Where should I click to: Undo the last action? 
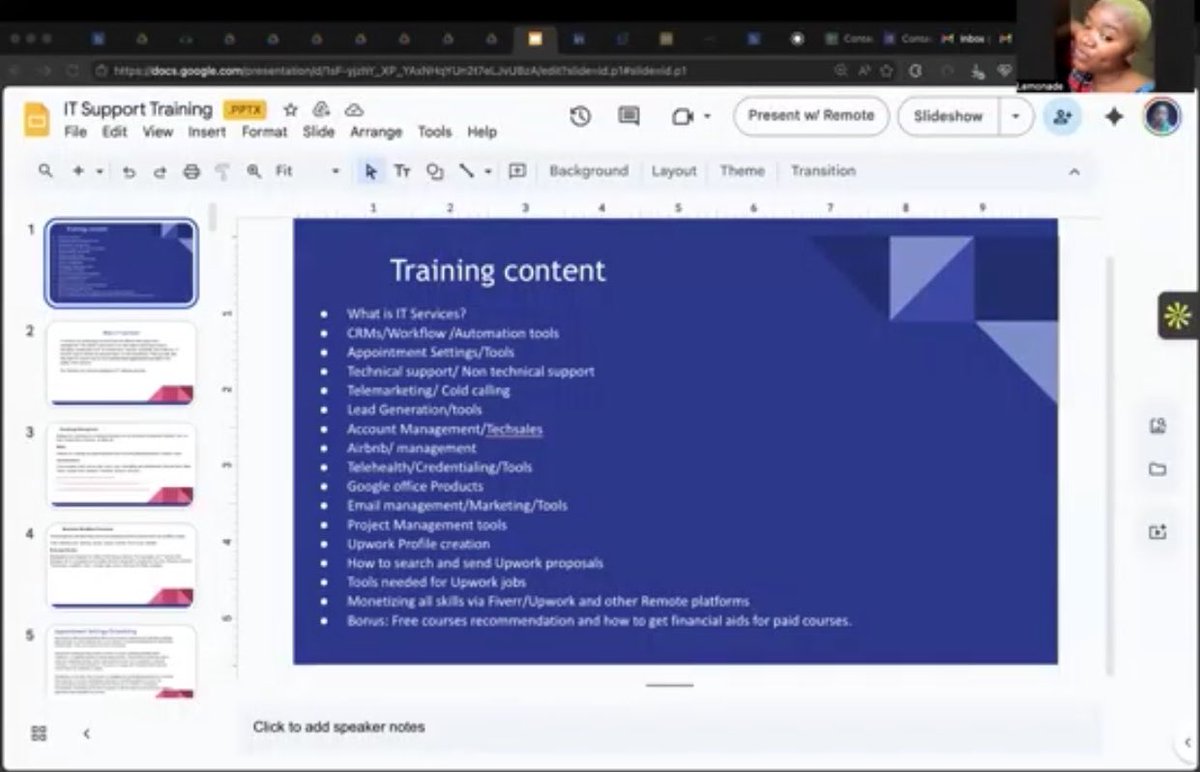click(129, 172)
